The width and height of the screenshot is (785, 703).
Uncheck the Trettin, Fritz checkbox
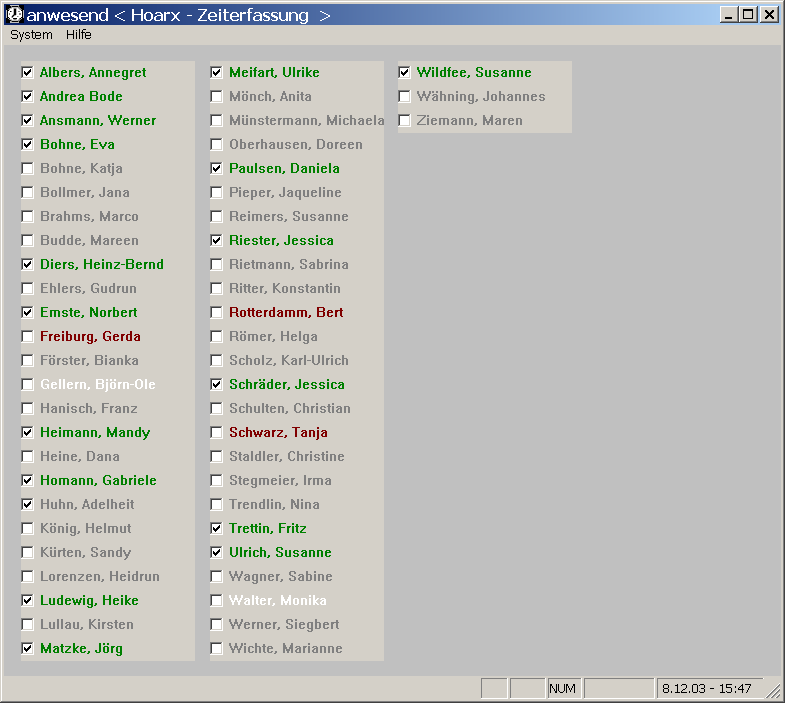216,529
